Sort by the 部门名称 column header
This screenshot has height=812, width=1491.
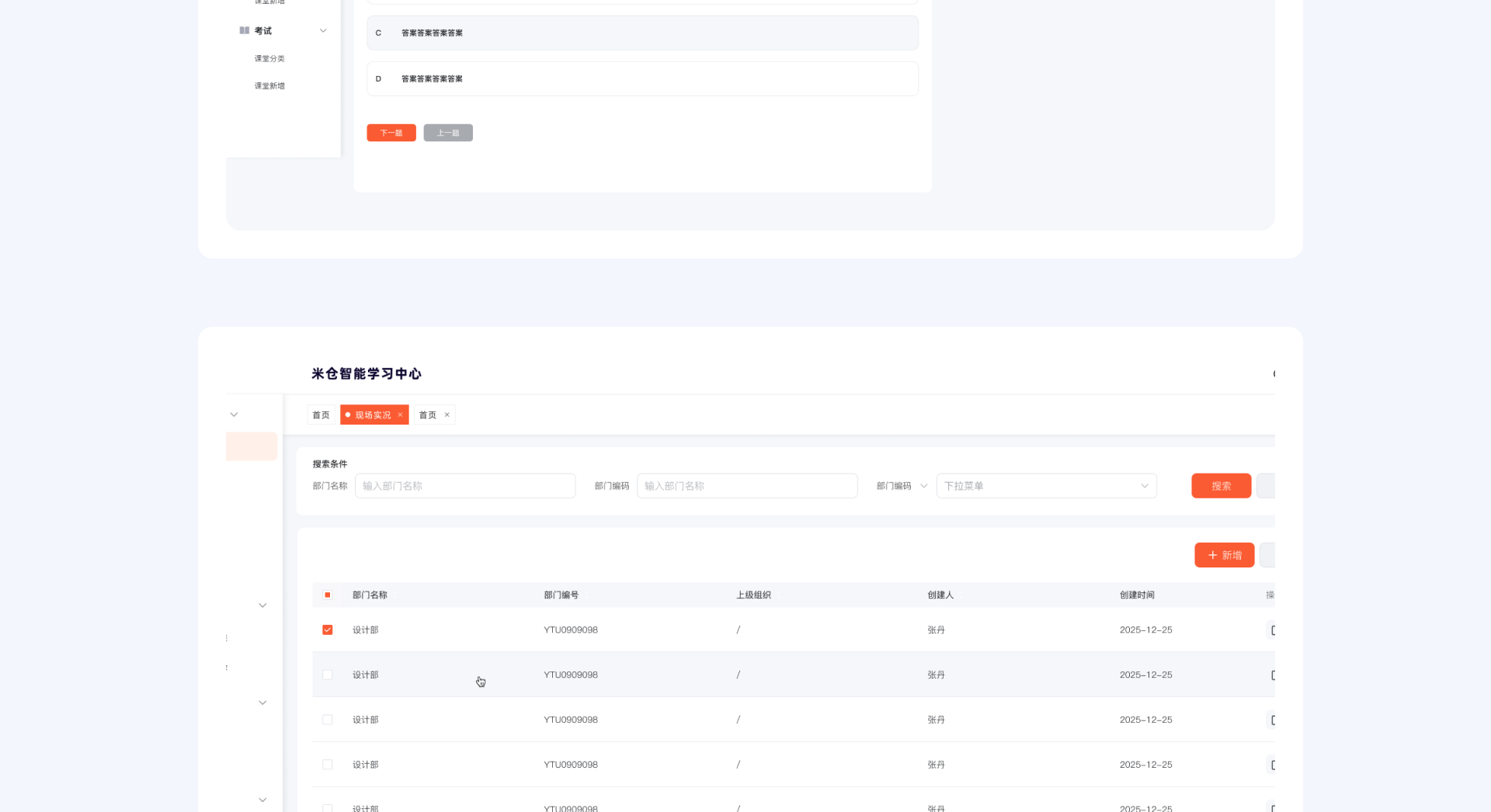[x=370, y=595]
